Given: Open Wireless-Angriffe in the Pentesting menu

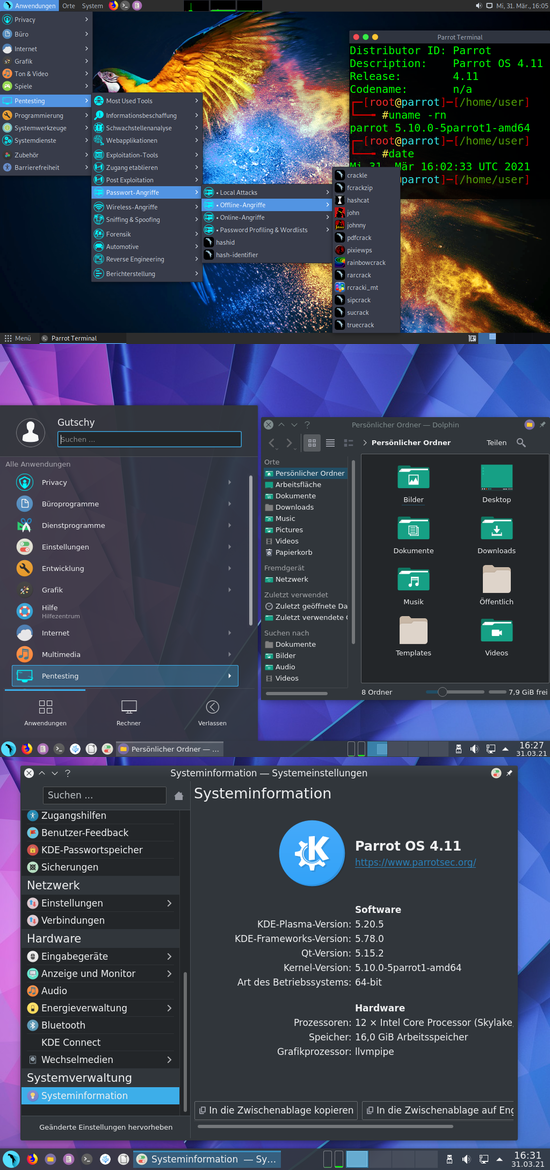Looking at the screenshot, I should [x=147, y=207].
